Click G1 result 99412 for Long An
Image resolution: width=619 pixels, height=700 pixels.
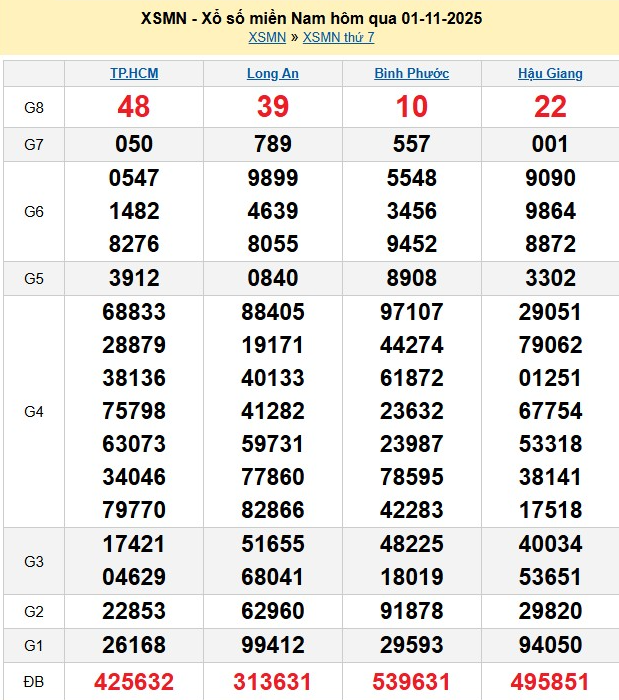point(273,645)
